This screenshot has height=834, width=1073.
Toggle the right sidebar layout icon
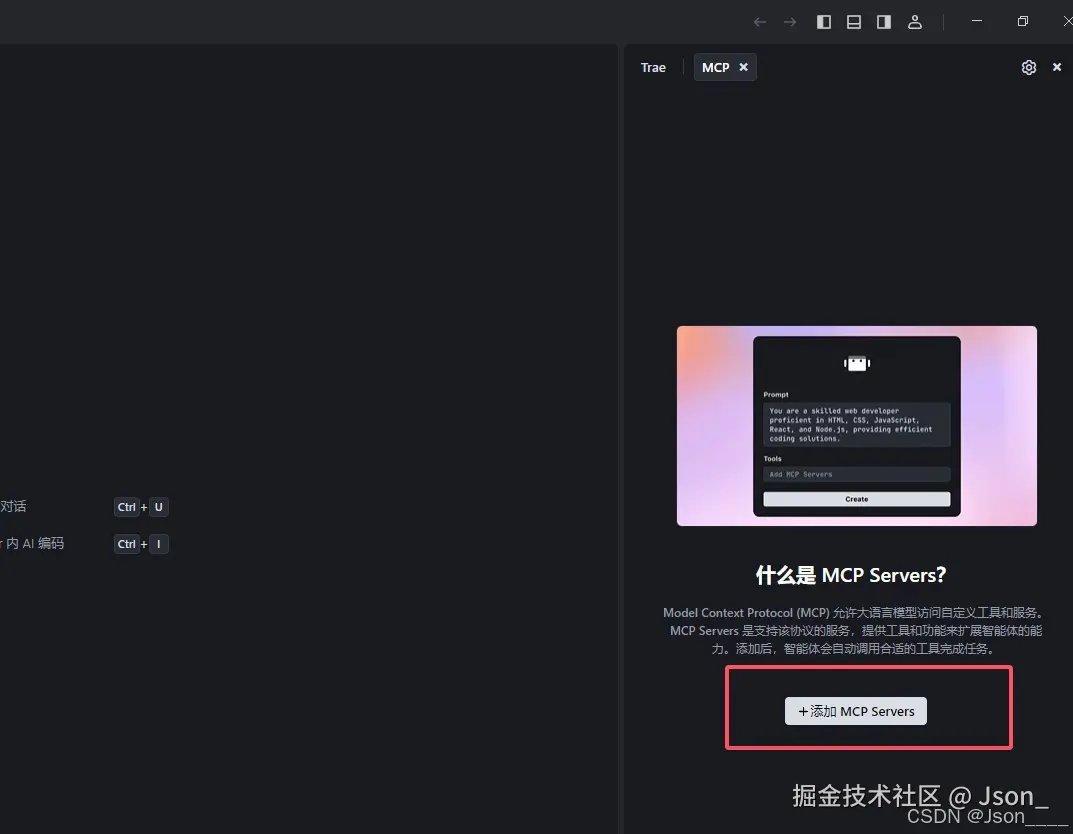(x=884, y=22)
